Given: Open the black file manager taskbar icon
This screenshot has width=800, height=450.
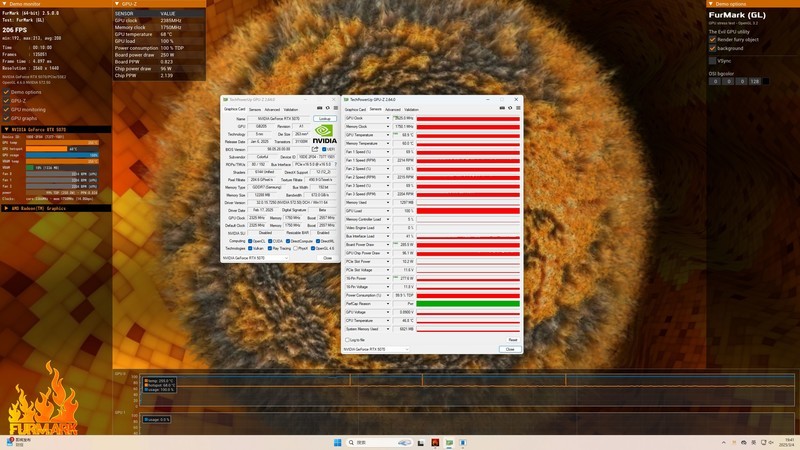Looking at the screenshot, I should point(421,442).
